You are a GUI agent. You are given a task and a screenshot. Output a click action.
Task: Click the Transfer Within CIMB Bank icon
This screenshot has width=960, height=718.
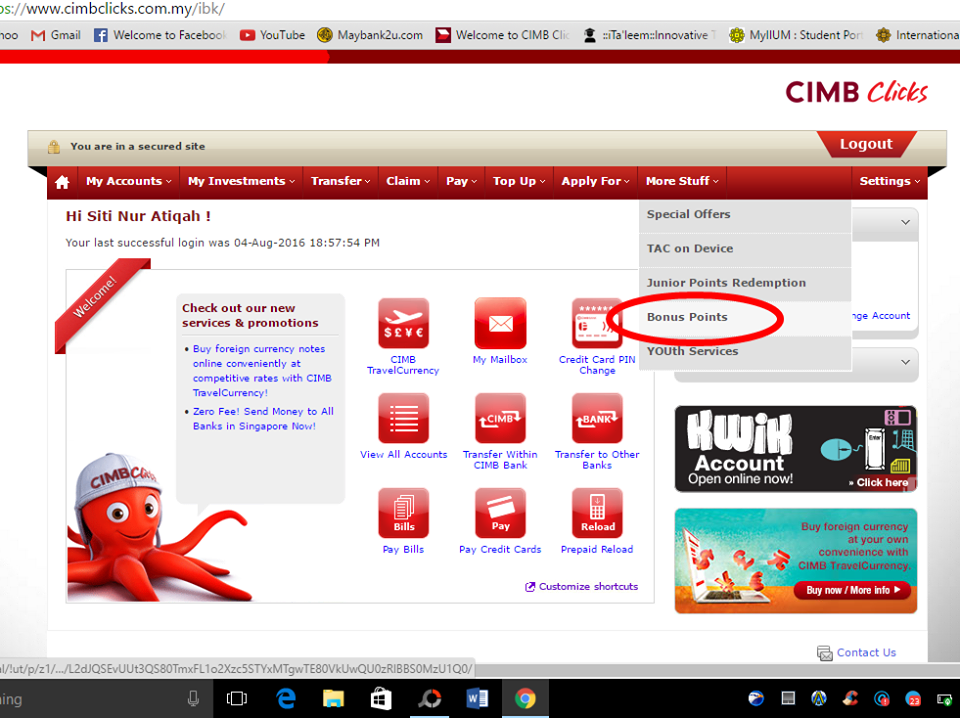(500, 418)
